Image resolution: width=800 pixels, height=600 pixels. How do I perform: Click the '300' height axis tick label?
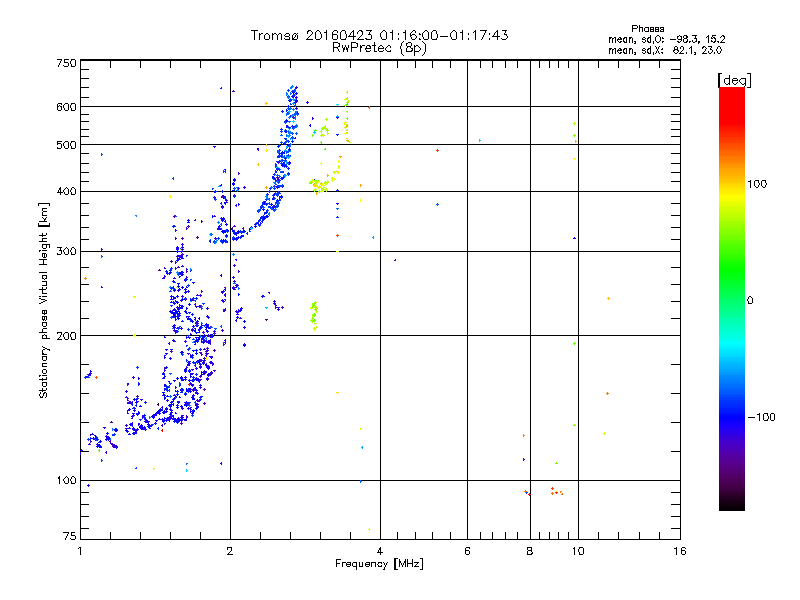66,251
